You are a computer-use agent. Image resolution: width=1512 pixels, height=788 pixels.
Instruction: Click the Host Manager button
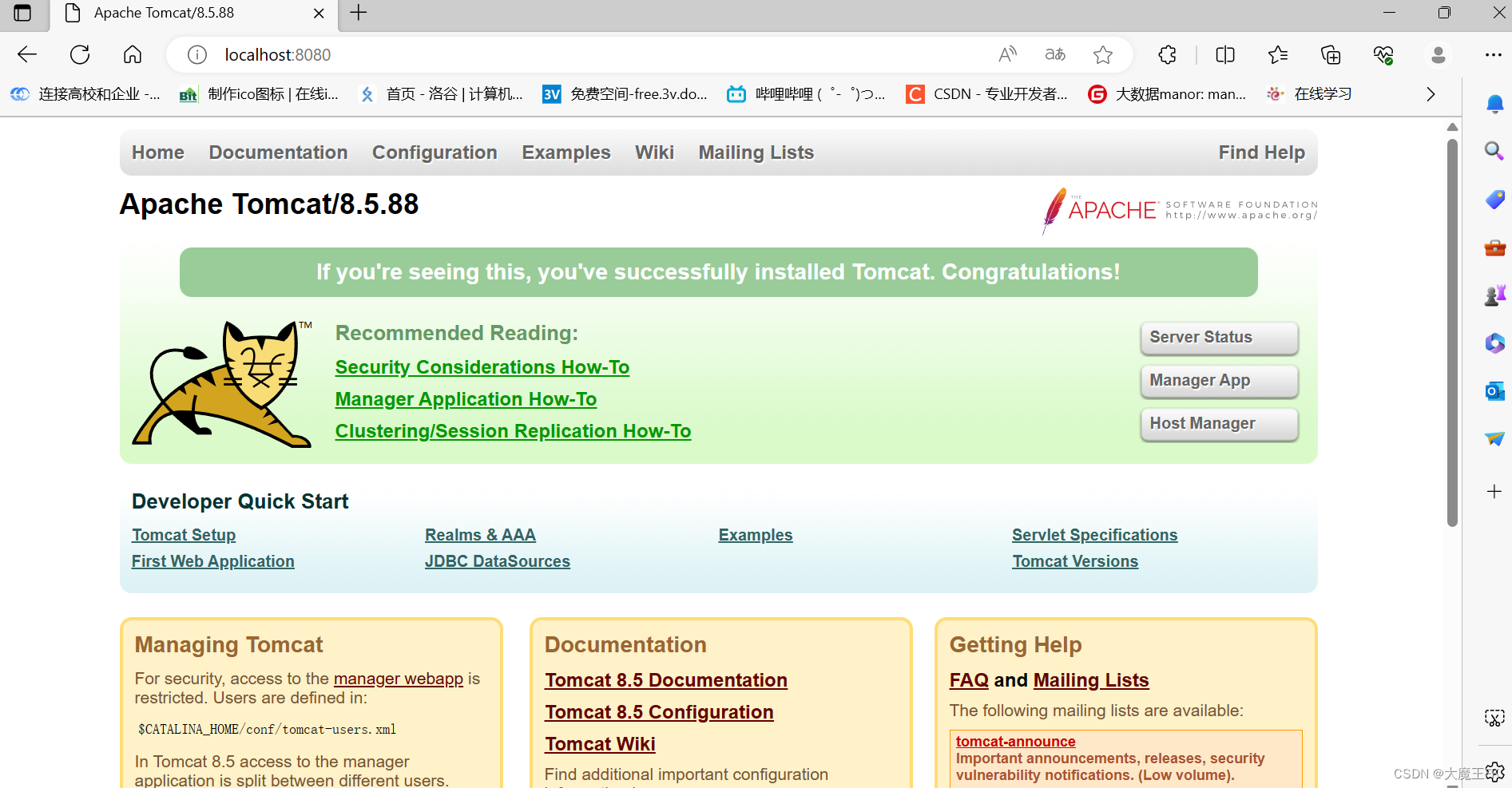1219,424
